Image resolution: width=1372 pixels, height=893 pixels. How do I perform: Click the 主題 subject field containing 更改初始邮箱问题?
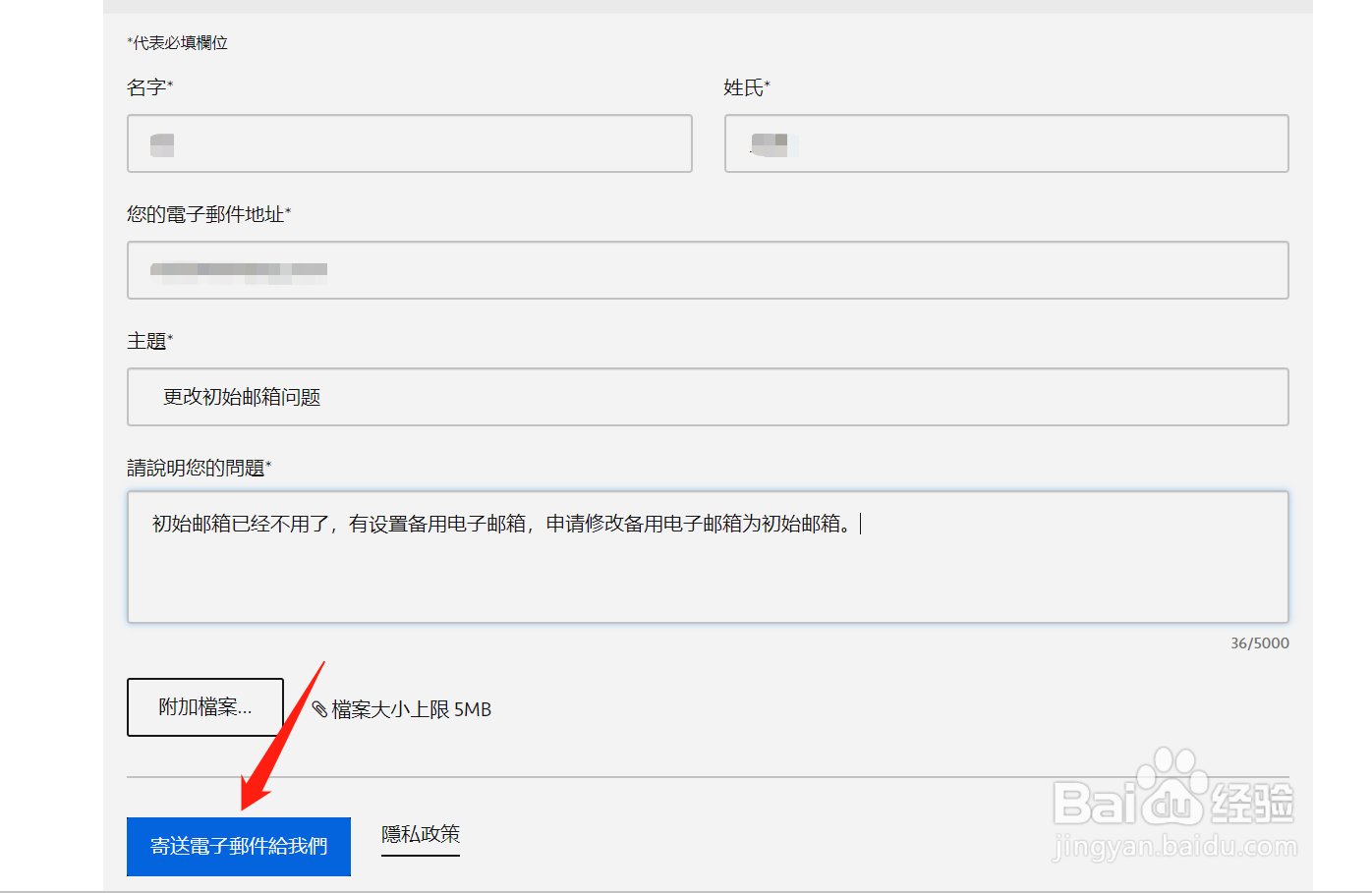(708, 397)
